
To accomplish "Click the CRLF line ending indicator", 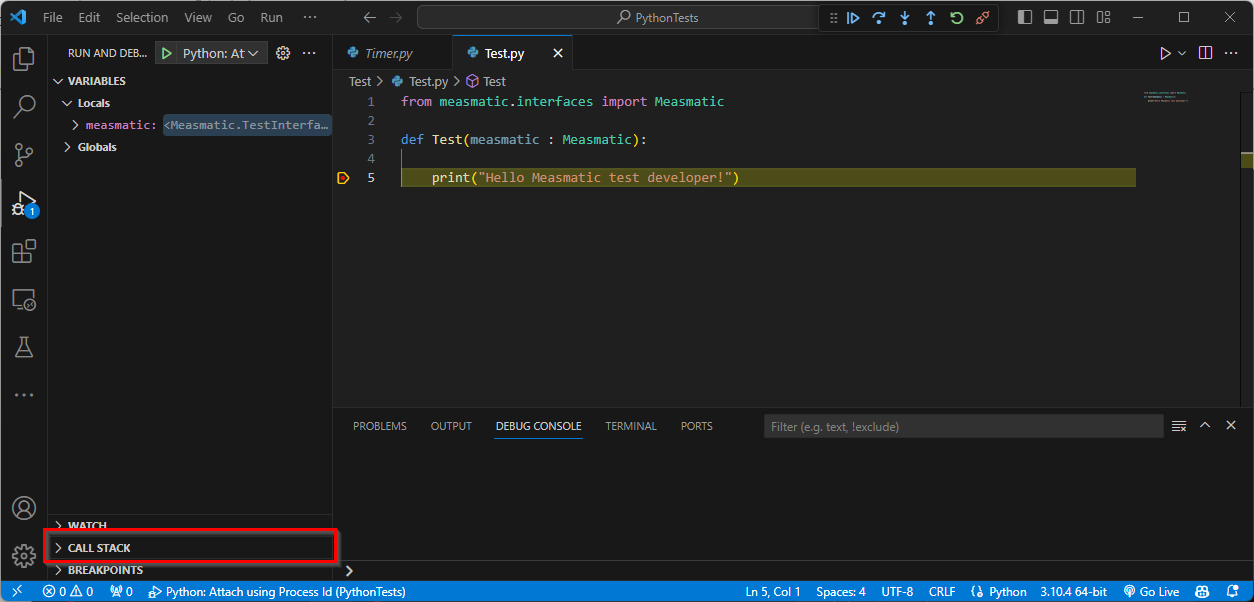I will point(942,592).
